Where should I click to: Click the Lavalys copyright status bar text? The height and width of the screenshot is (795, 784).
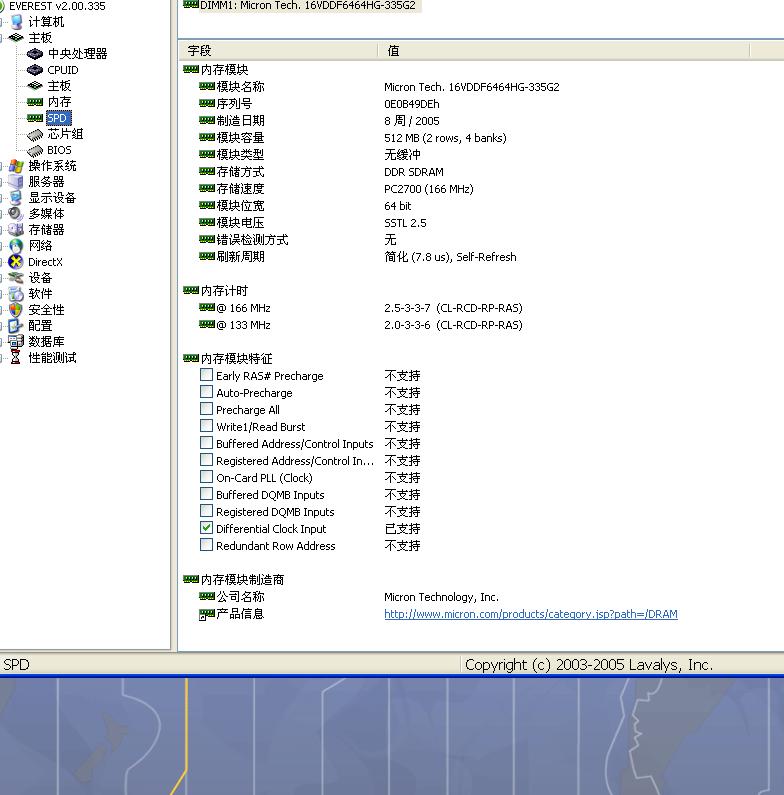click(x=589, y=665)
